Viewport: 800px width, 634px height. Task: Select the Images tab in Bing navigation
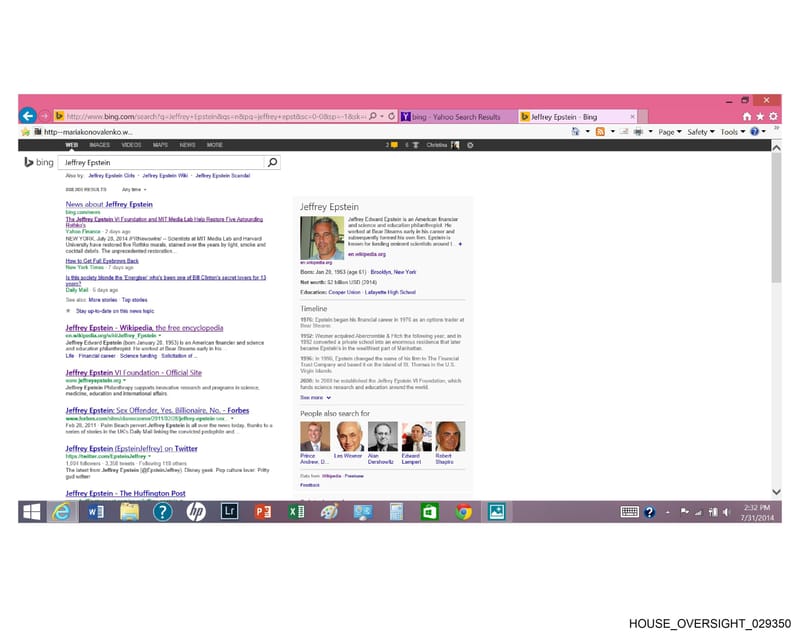99,145
